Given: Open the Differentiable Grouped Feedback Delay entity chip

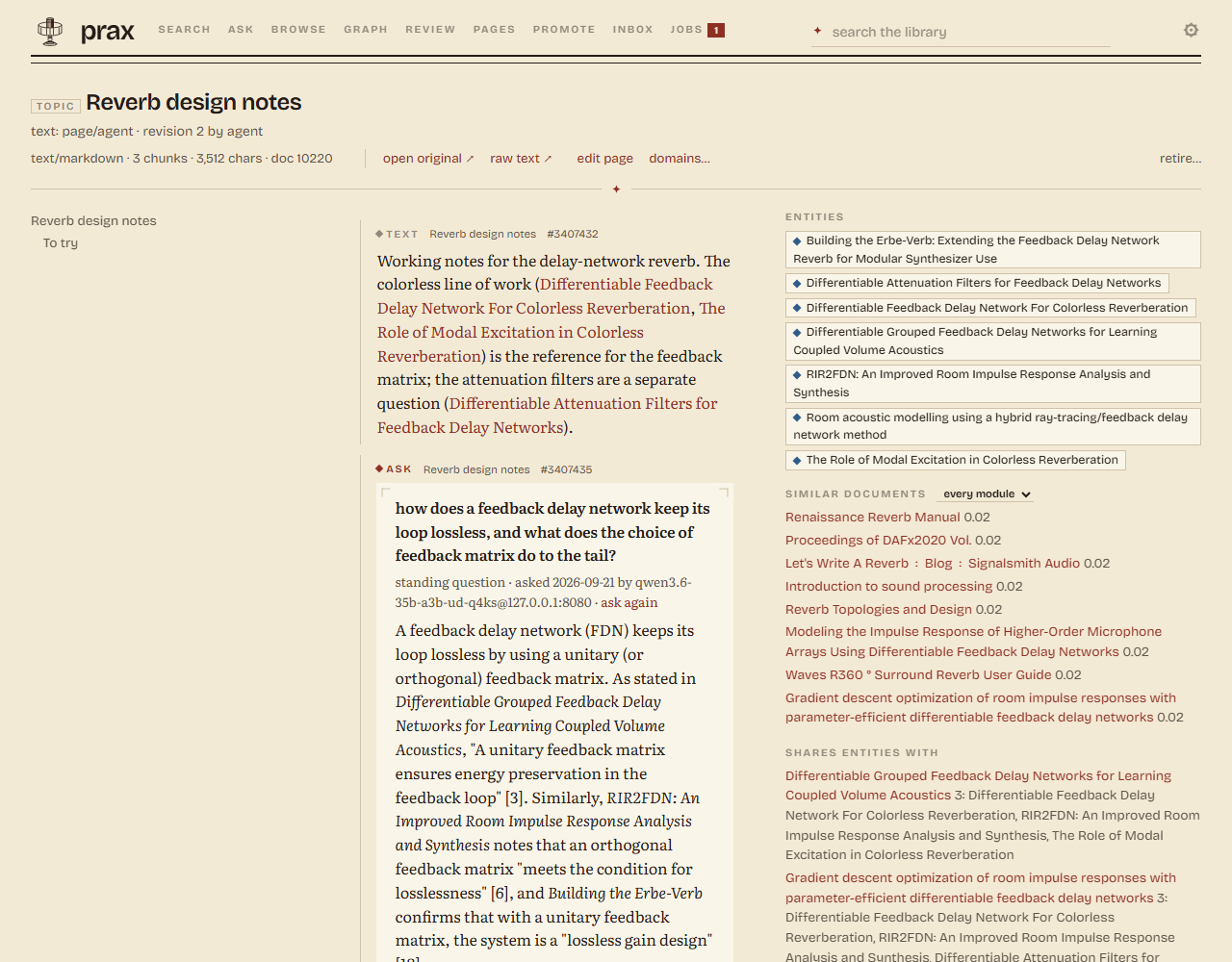Looking at the screenshot, I should [x=993, y=341].
